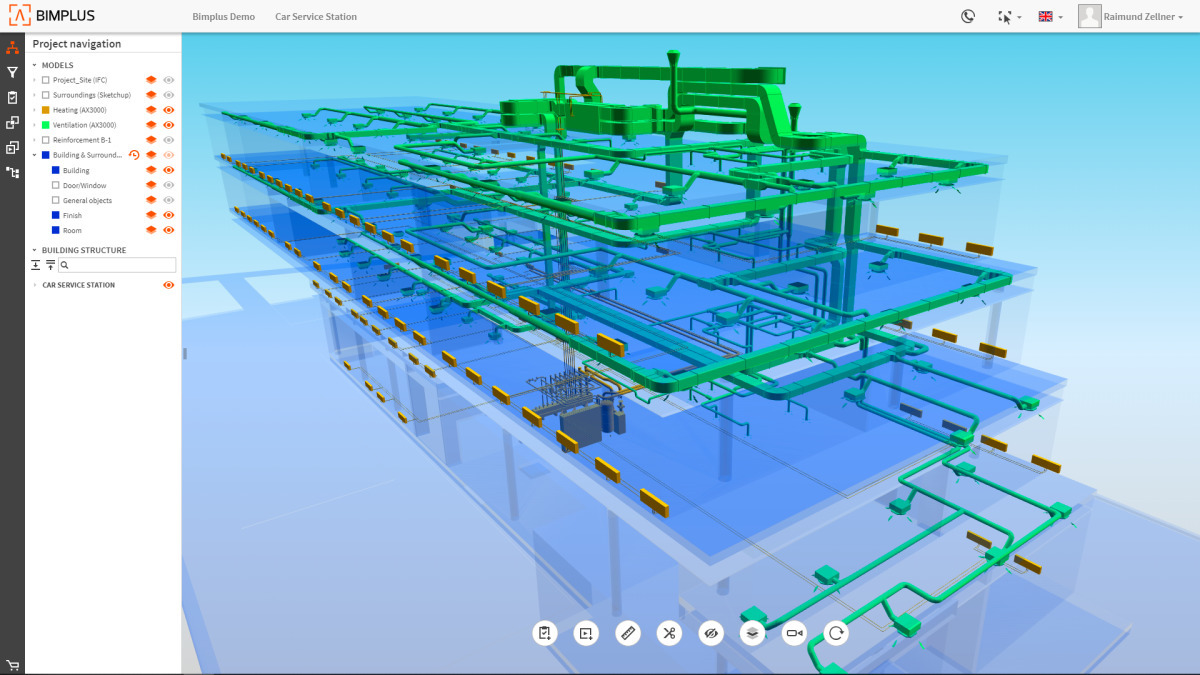Toggle visibility of Car Service Station
1200x675 pixels.
[169, 285]
